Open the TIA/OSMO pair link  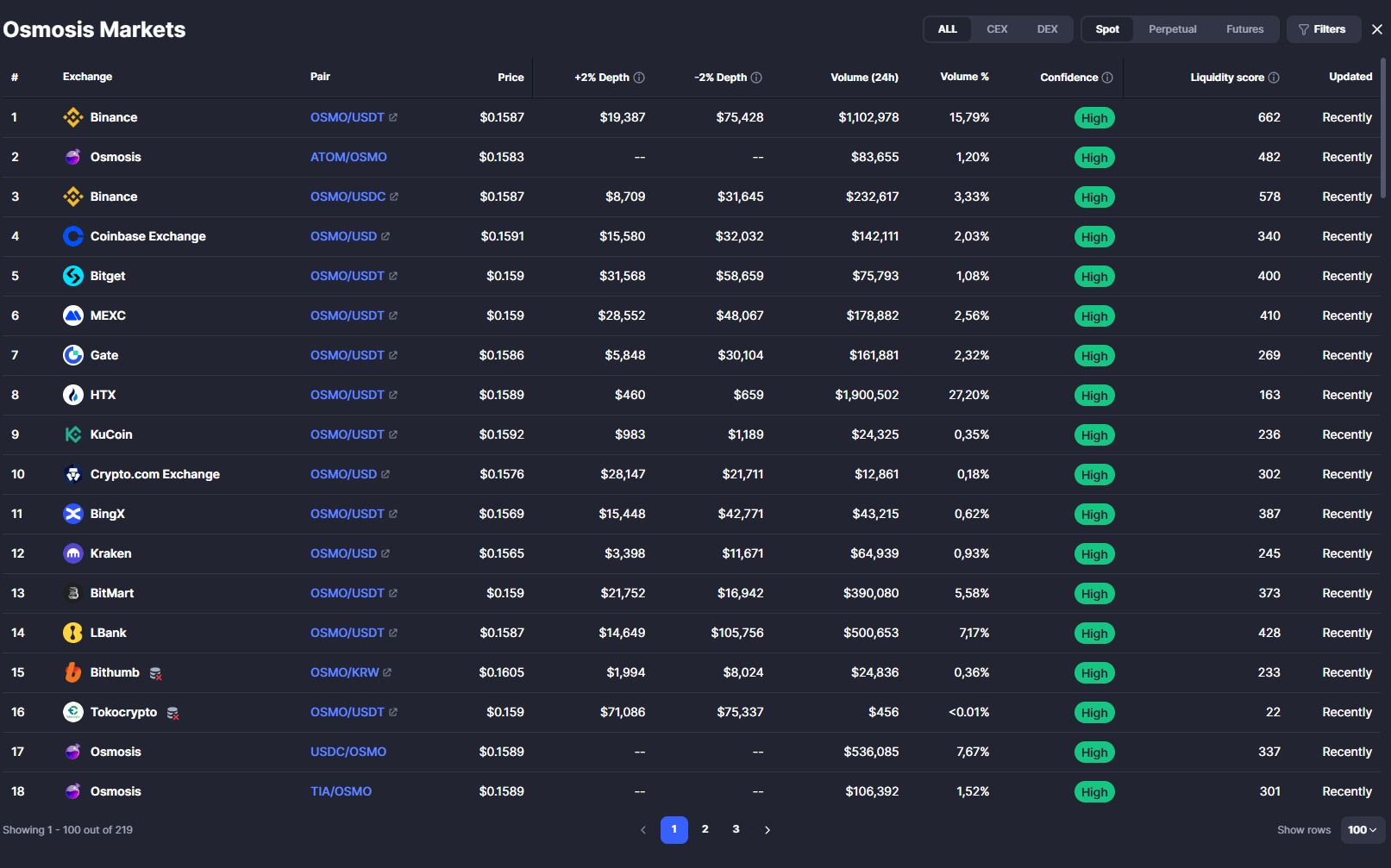[341, 791]
